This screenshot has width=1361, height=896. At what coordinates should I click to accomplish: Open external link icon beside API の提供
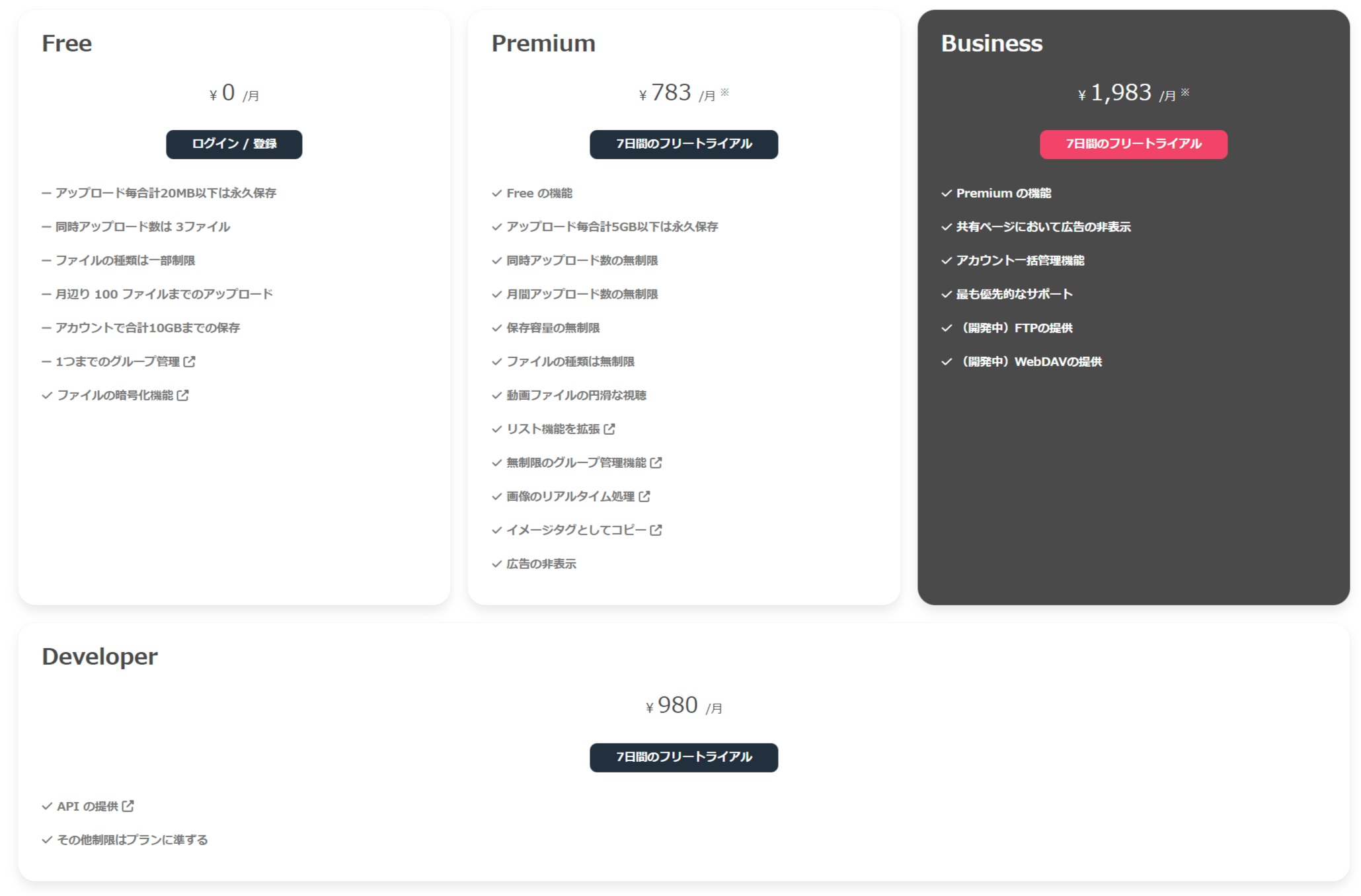pyautogui.click(x=128, y=806)
